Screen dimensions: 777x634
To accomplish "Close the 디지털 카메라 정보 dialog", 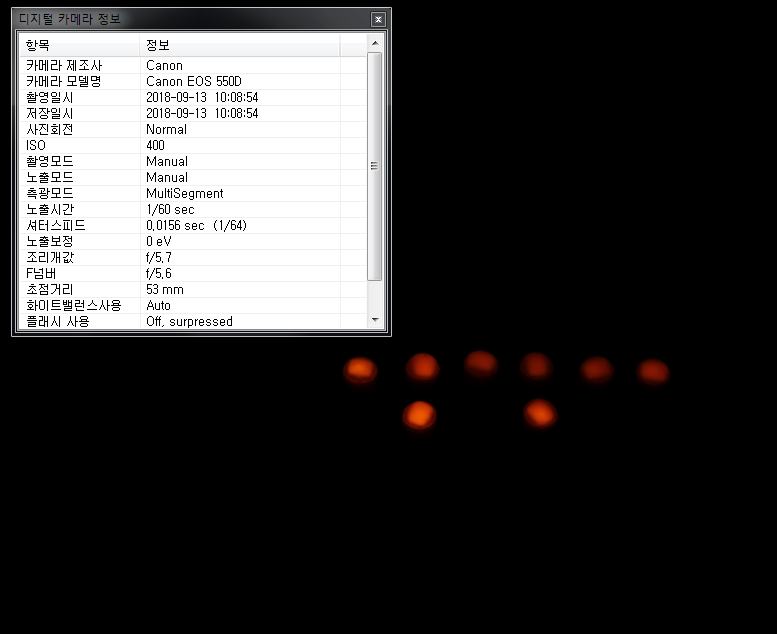I will click(378, 19).
